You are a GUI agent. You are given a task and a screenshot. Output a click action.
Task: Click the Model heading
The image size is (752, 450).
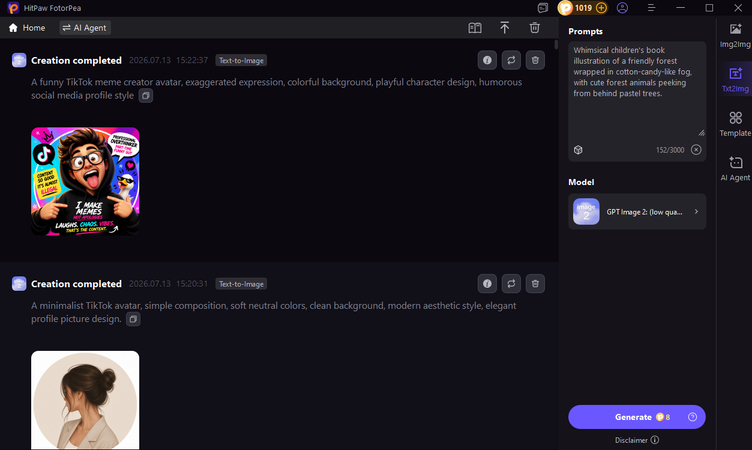point(581,182)
